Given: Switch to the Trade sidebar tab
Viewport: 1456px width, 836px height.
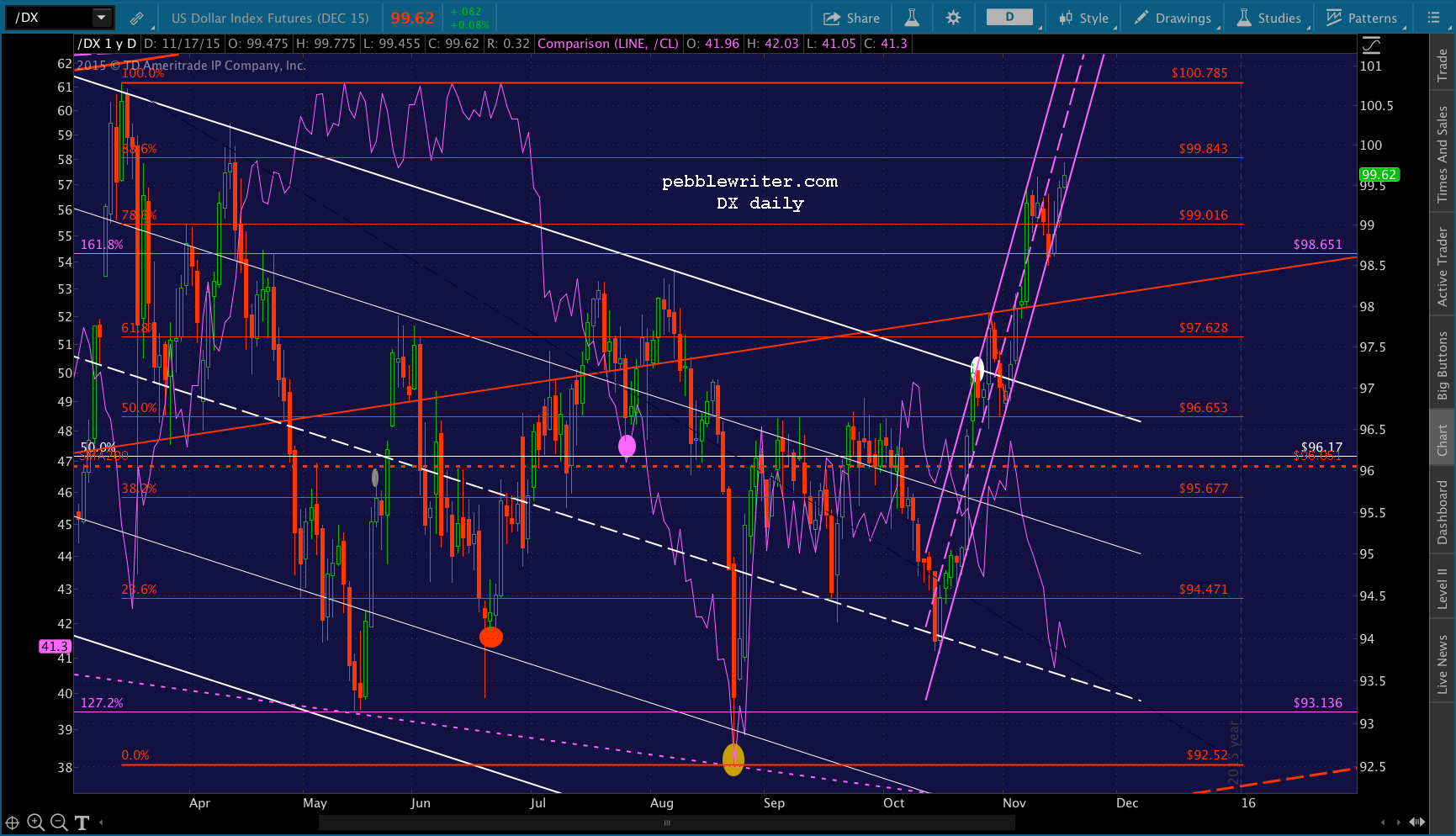Looking at the screenshot, I should tap(1443, 65).
